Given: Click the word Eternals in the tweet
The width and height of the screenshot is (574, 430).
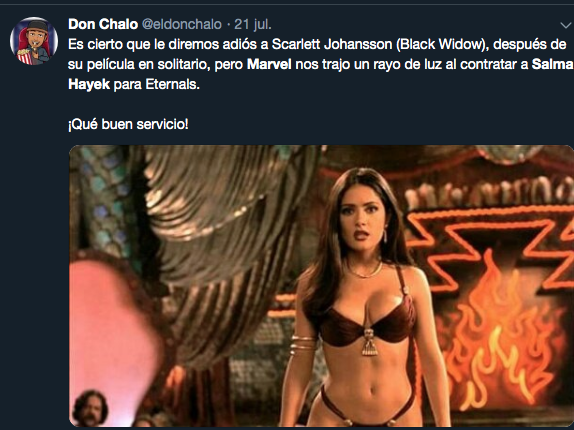Looking at the screenshot, I should point(172,84).
